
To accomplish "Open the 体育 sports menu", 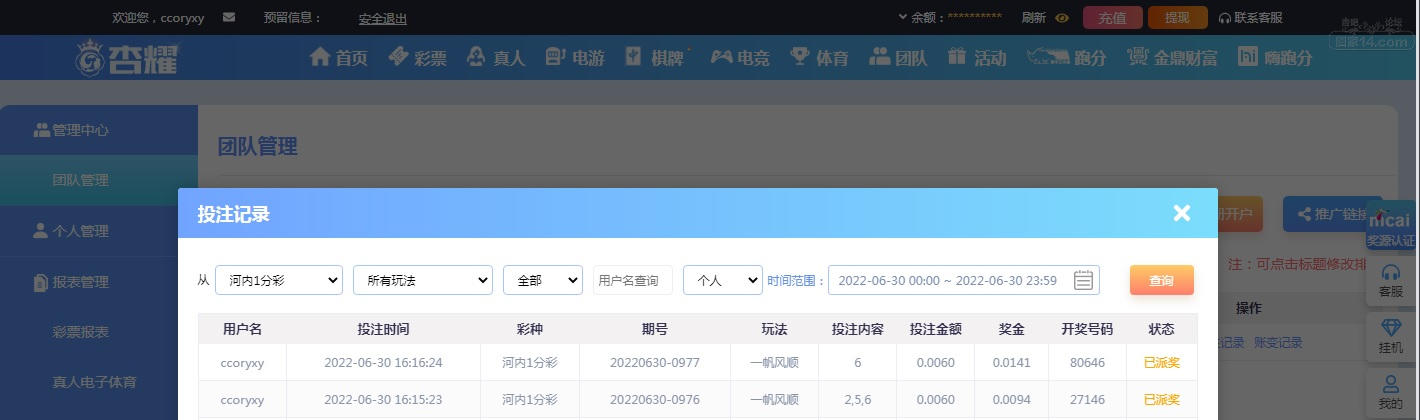I will [x=819, y=57].
